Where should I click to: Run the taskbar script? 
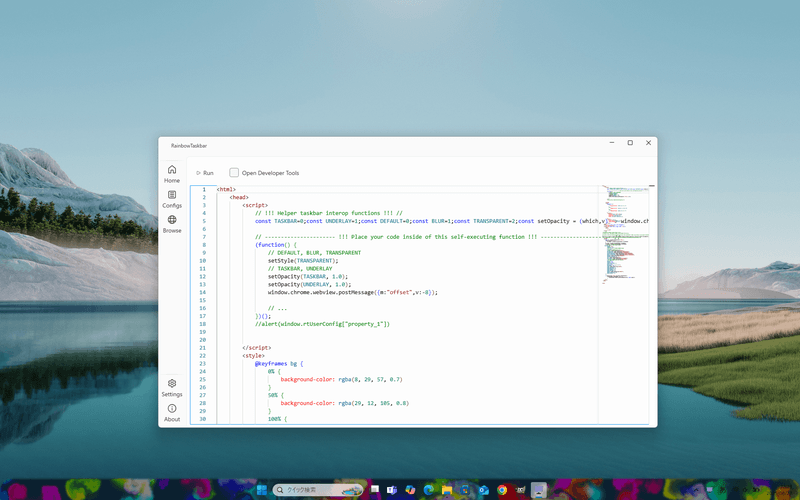(205, 173)
